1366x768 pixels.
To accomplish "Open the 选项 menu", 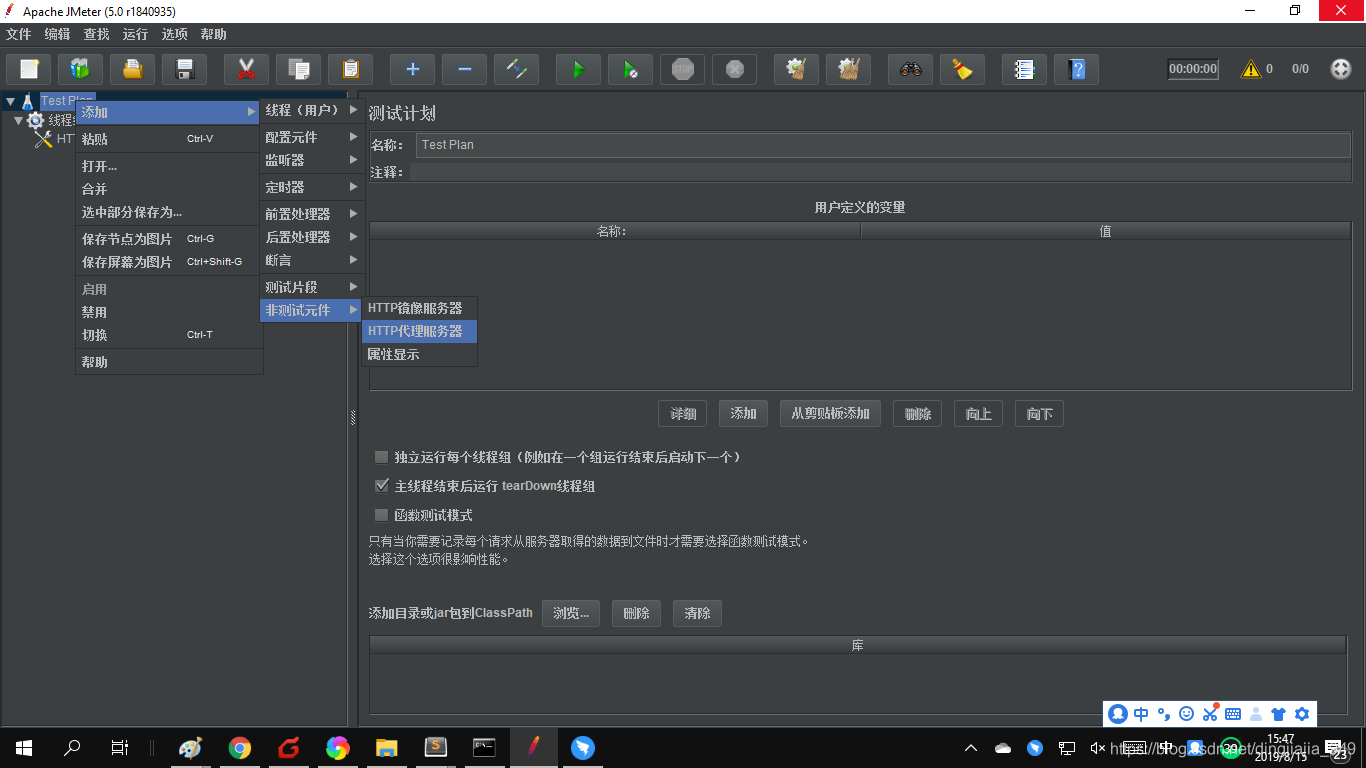I will [174, 34].
